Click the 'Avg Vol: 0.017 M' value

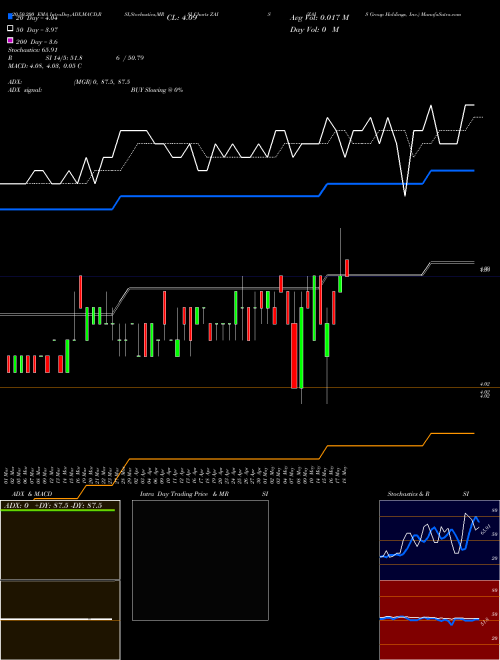(x=319, y=18)
